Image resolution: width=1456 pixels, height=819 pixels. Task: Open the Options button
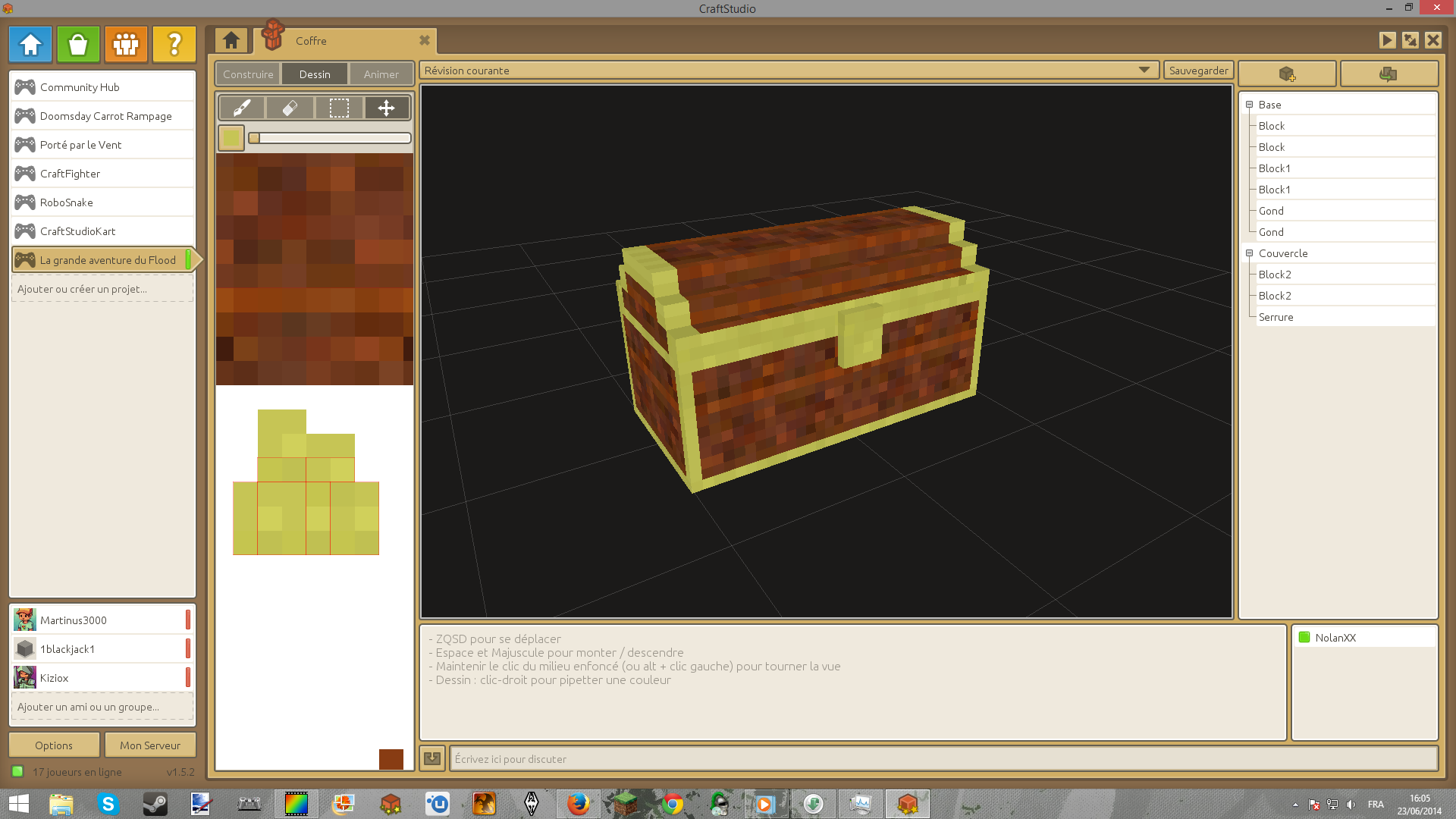(x=54, y=745)
